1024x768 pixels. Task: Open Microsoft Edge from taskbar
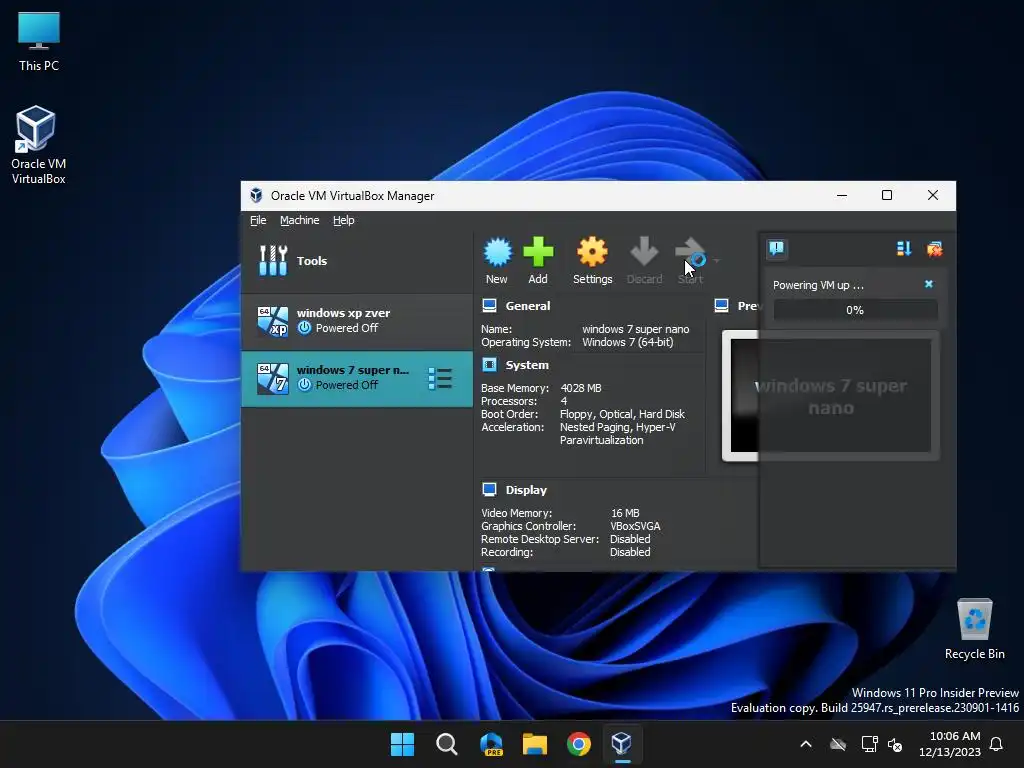pyautogui.click(x=491, y=744)
